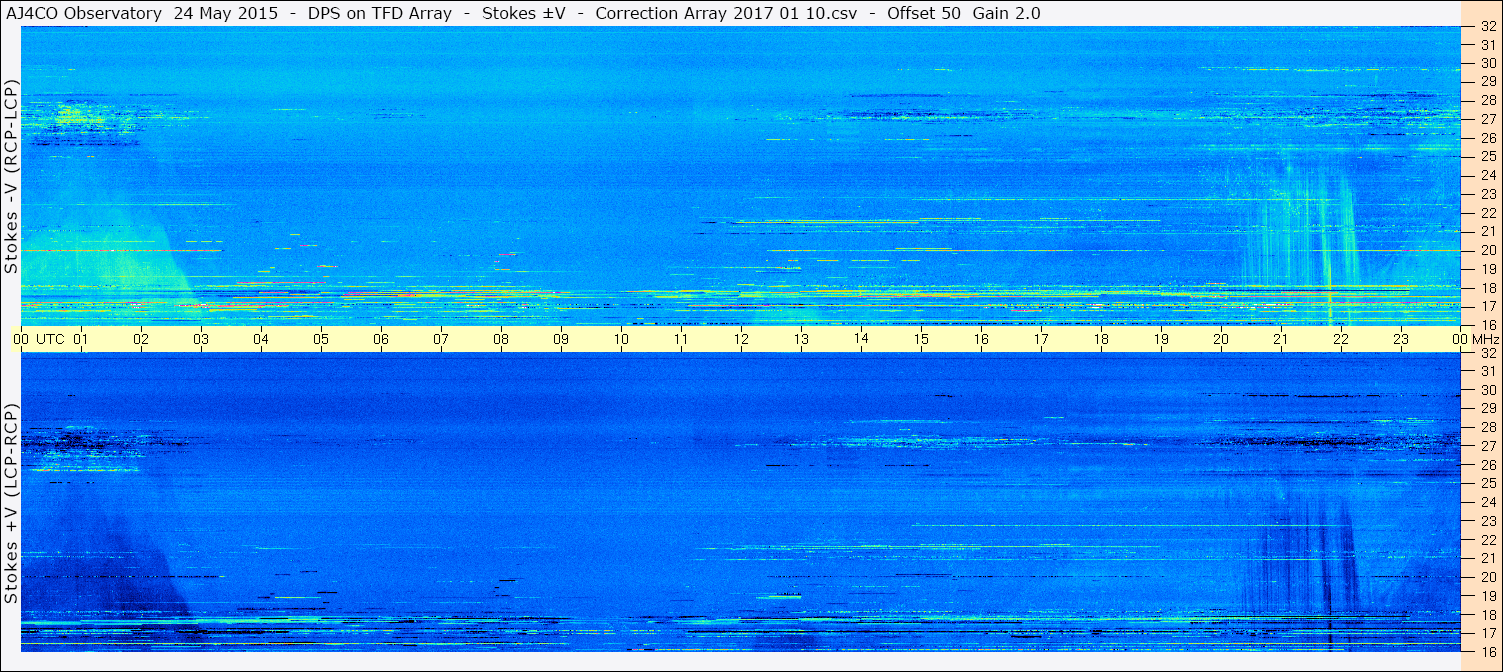Select the 18 hour marker on time axis
The width and height of the screenshot is (1503, 672).
coord(1101,339)
